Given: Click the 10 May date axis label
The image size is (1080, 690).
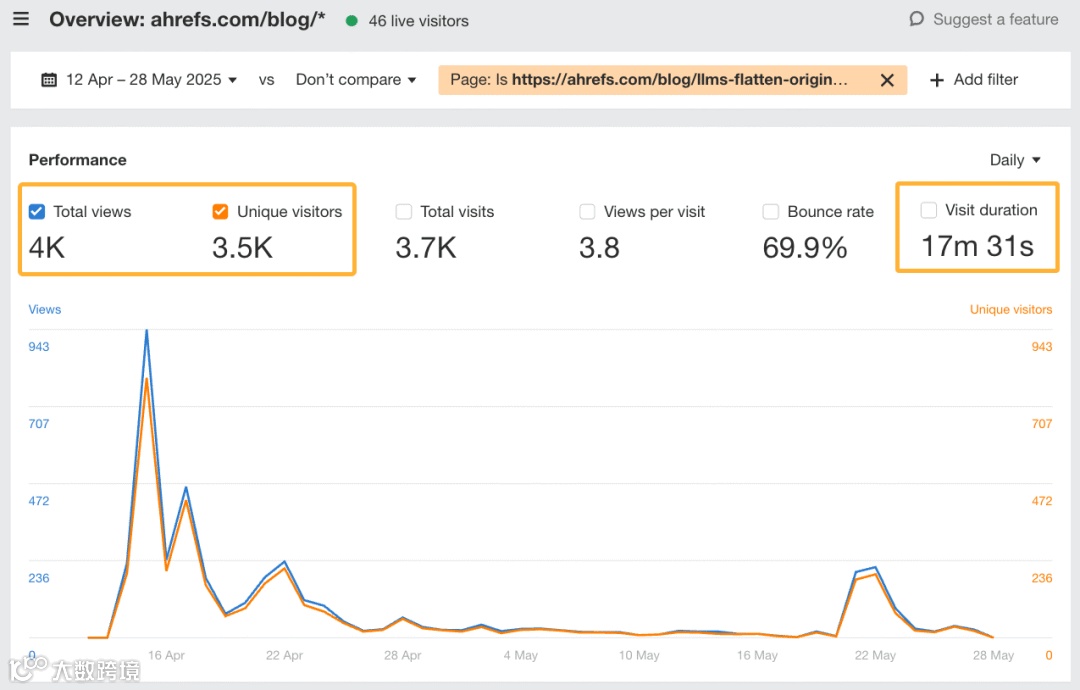Looking at the screenshot, I should [x=638, y=655].
